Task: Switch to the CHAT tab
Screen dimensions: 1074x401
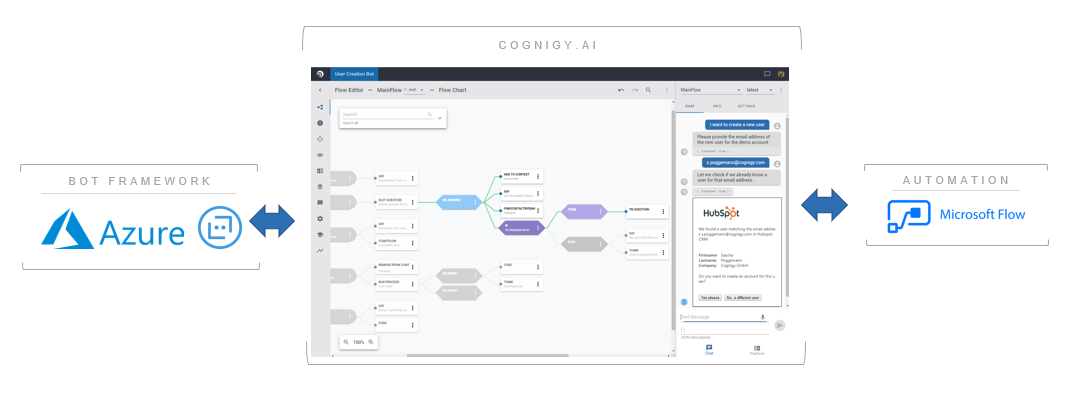Action: 690,106
